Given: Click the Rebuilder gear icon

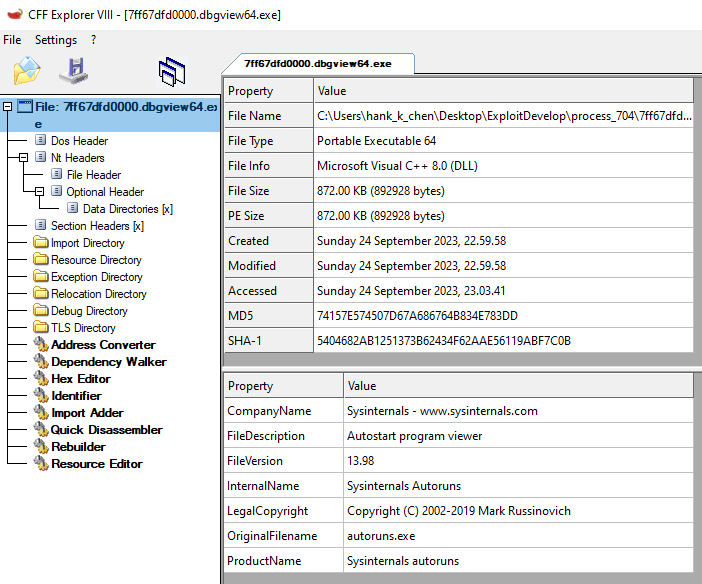Looking at the screenshot, I should coord(41,447).
